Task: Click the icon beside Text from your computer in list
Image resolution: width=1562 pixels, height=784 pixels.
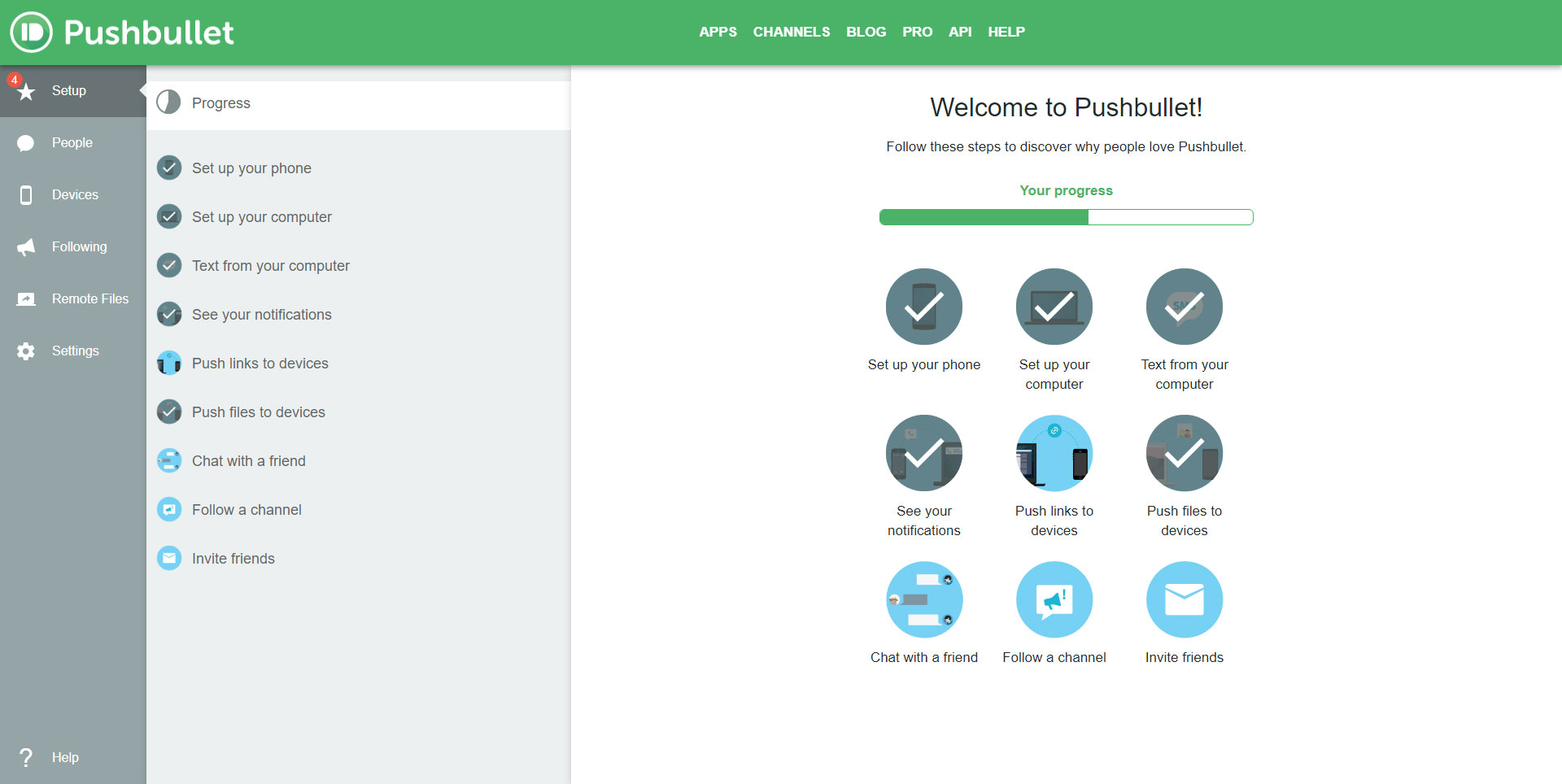Action: (x=169, y=265)
